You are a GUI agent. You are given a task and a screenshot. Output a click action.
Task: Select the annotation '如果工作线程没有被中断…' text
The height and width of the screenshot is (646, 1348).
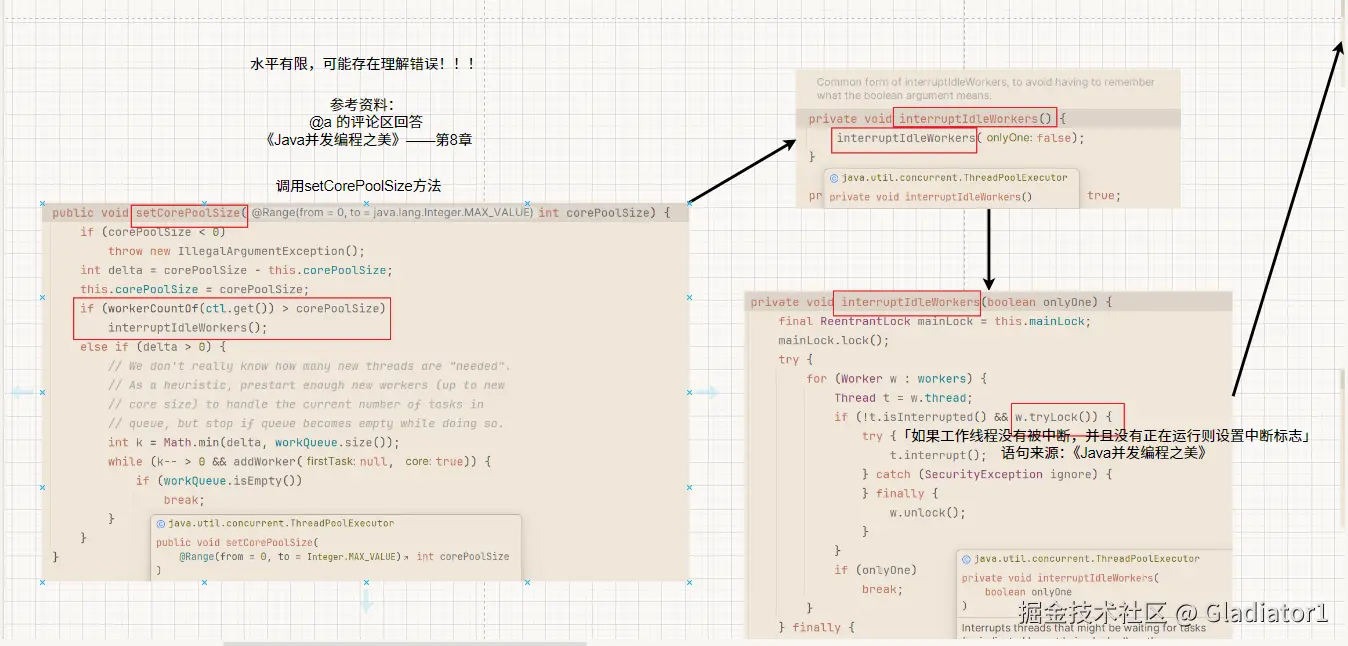(x=1107, y=436)
